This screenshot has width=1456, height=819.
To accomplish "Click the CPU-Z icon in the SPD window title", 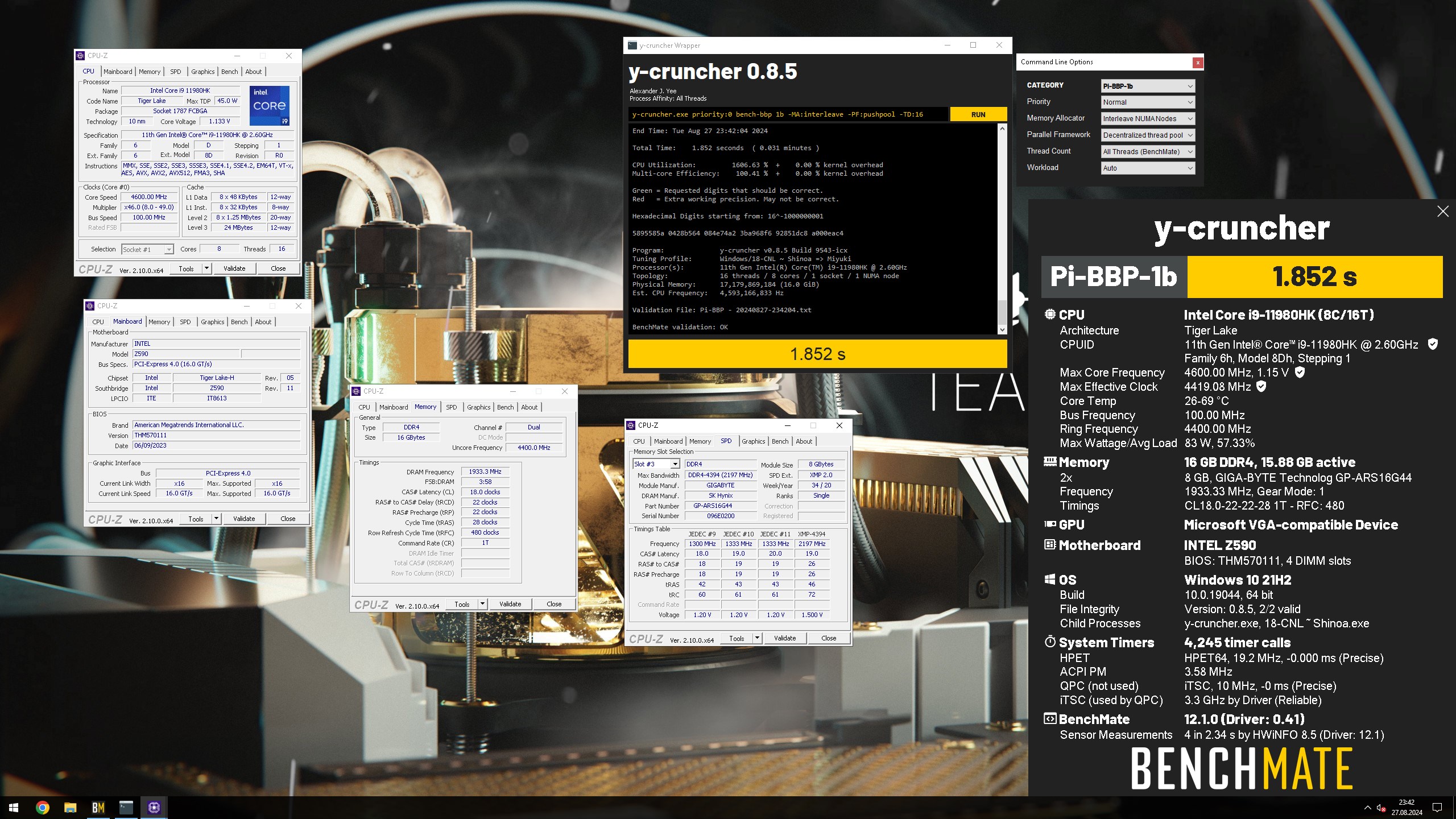I will [x=631, y=425].
